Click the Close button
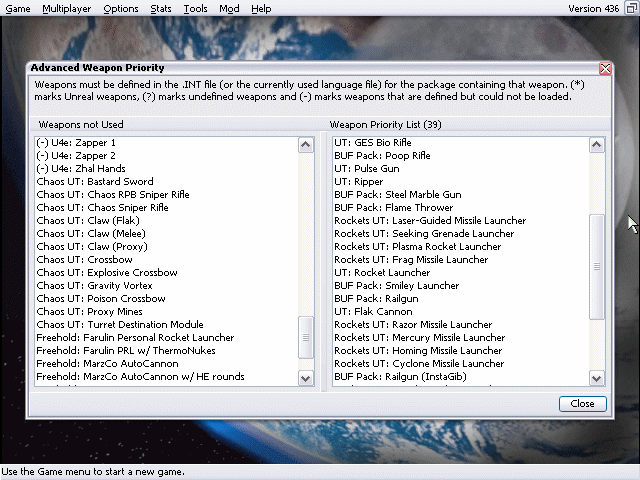Image resolution: width=640 pixels, height=480 pixels. 582,404
